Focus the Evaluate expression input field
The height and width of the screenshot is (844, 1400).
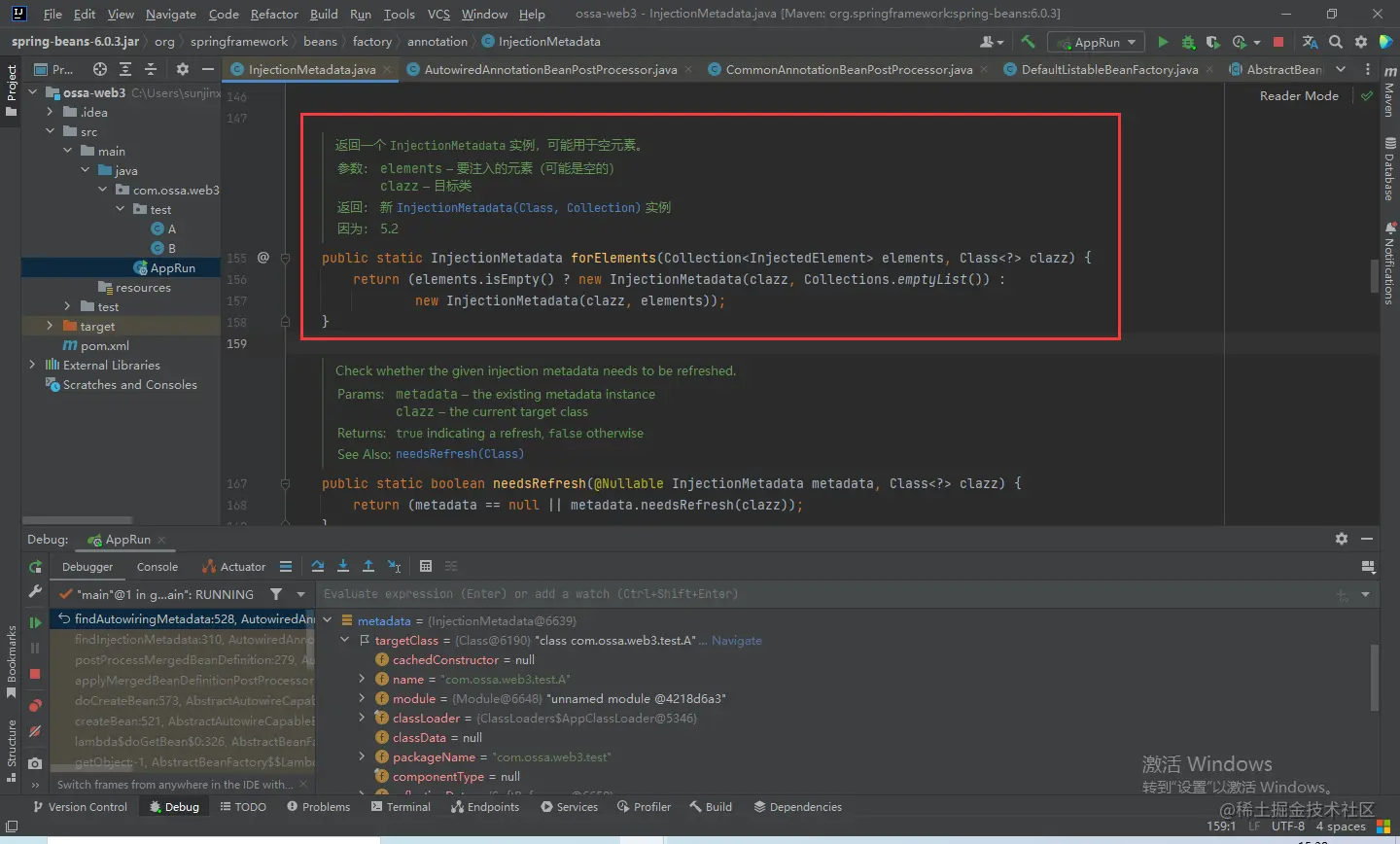coord(826,594)
